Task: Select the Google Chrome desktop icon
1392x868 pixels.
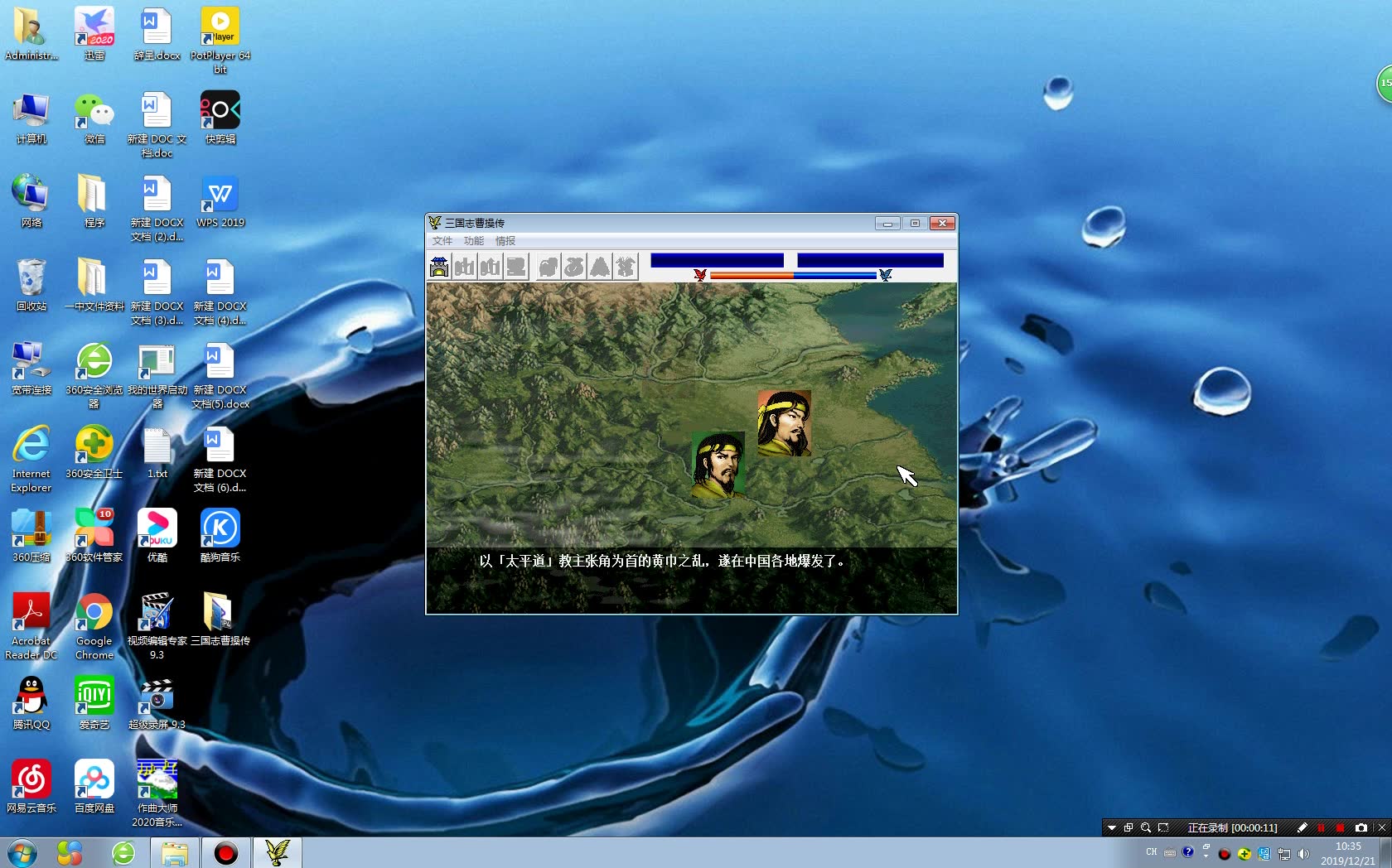Action: [x=94, y=626]
